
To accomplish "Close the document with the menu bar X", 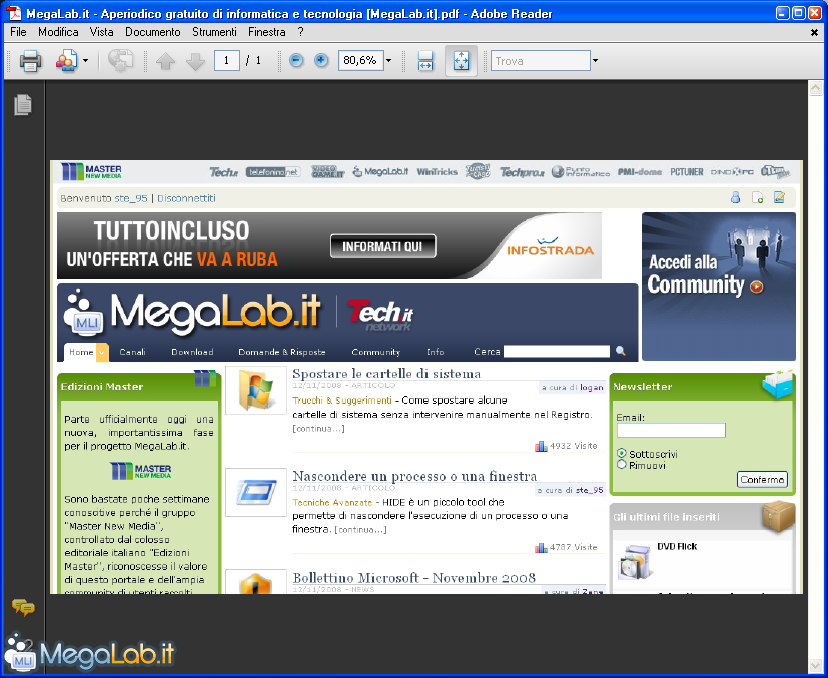I will [814, 33].
